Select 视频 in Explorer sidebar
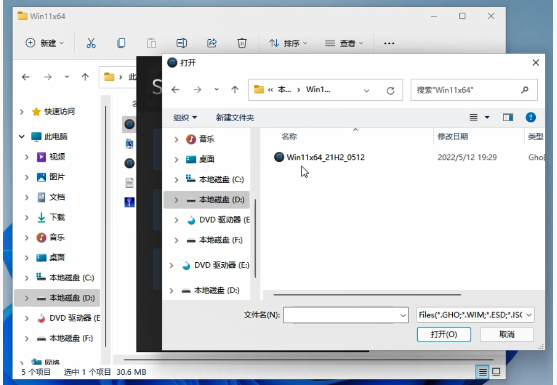Image resolution: width=557 pixels, height=385 pixels. point(51,157)
